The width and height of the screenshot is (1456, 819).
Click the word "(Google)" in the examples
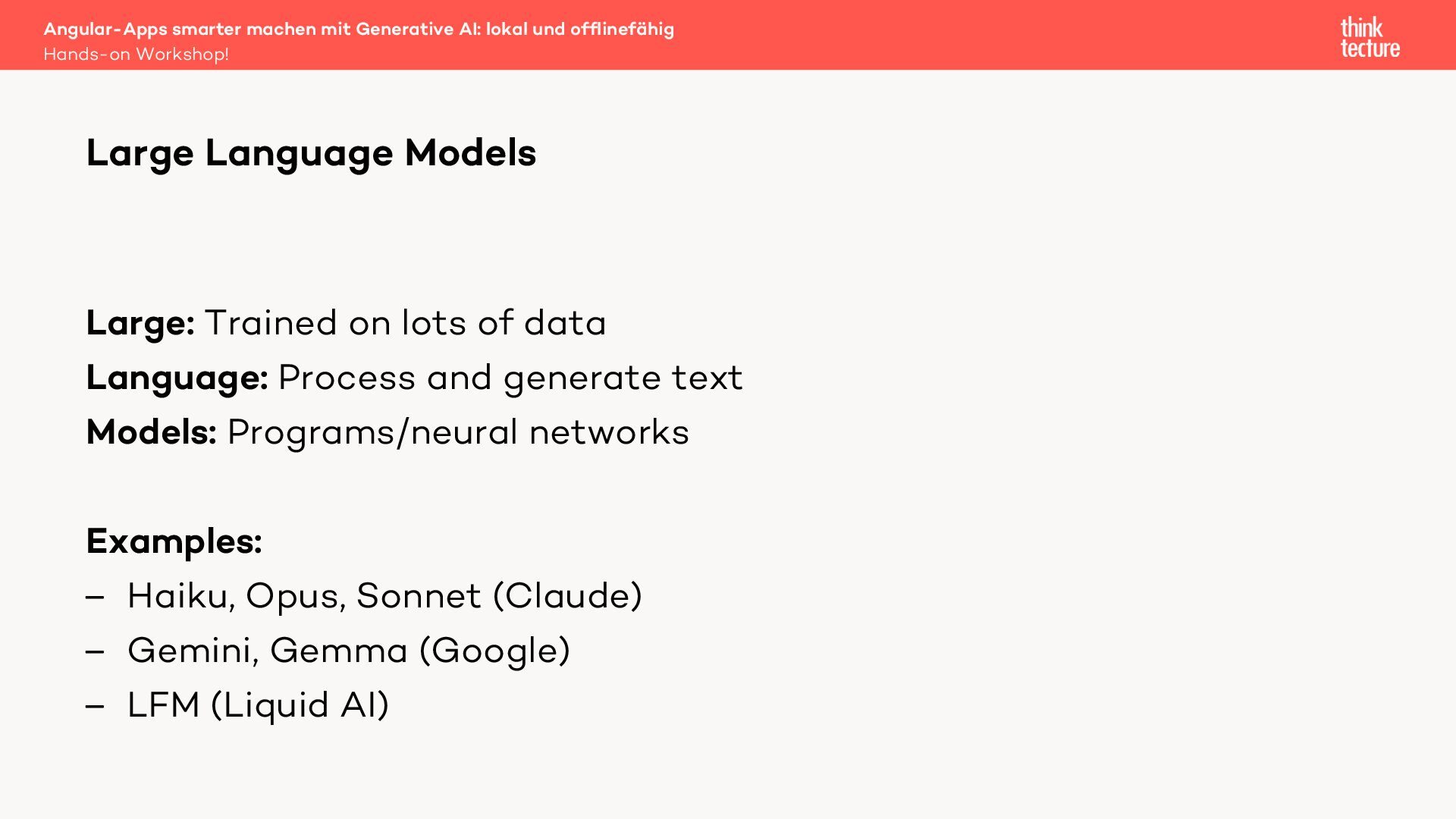[494, 651]
